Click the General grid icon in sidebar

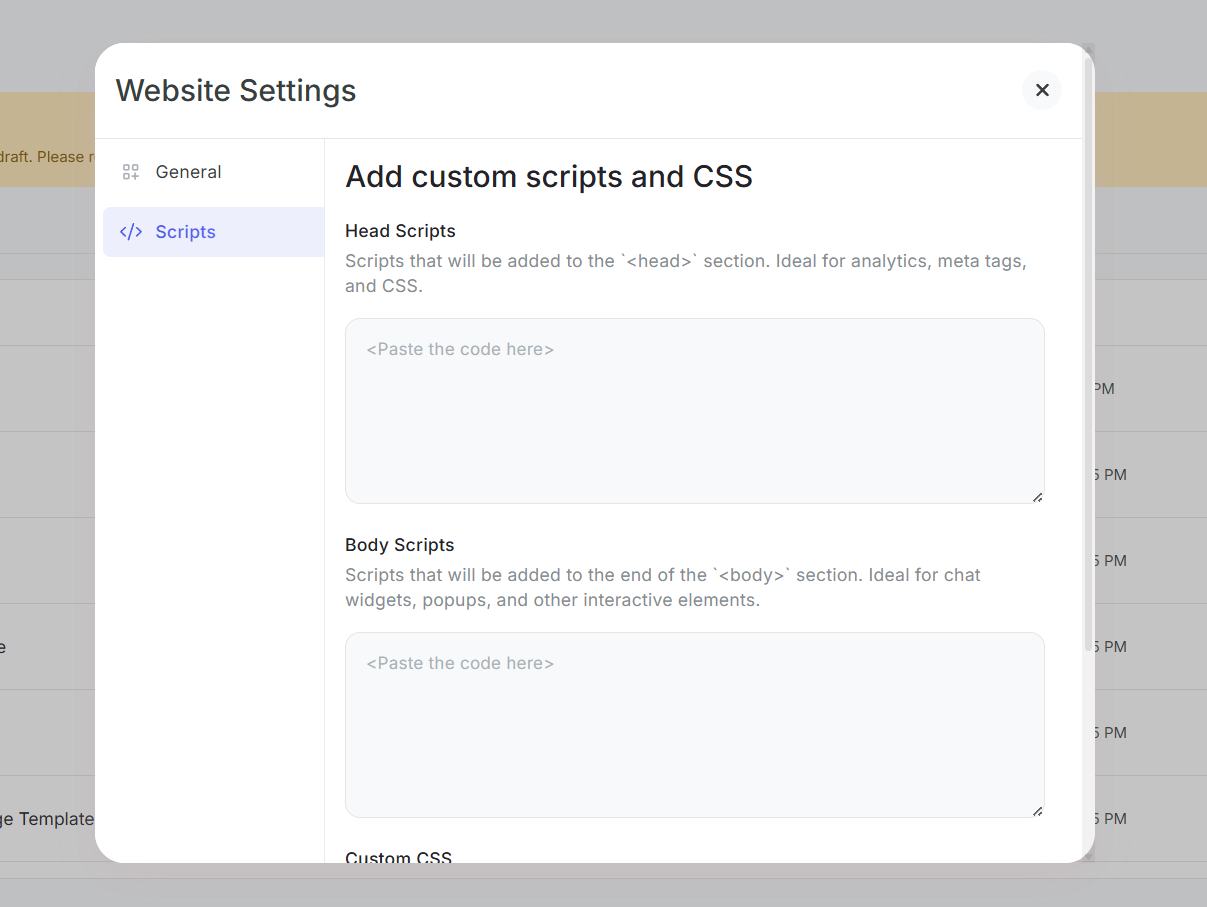pyautogui.click(x=130, y=172)
